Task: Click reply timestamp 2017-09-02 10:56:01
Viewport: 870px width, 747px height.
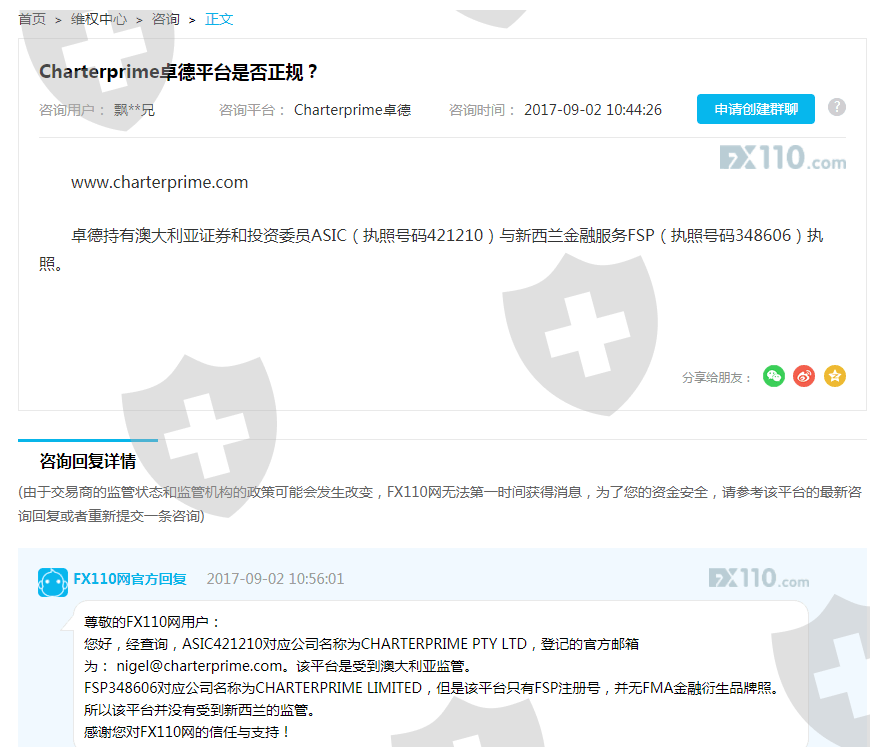Action: click(275, 579)
